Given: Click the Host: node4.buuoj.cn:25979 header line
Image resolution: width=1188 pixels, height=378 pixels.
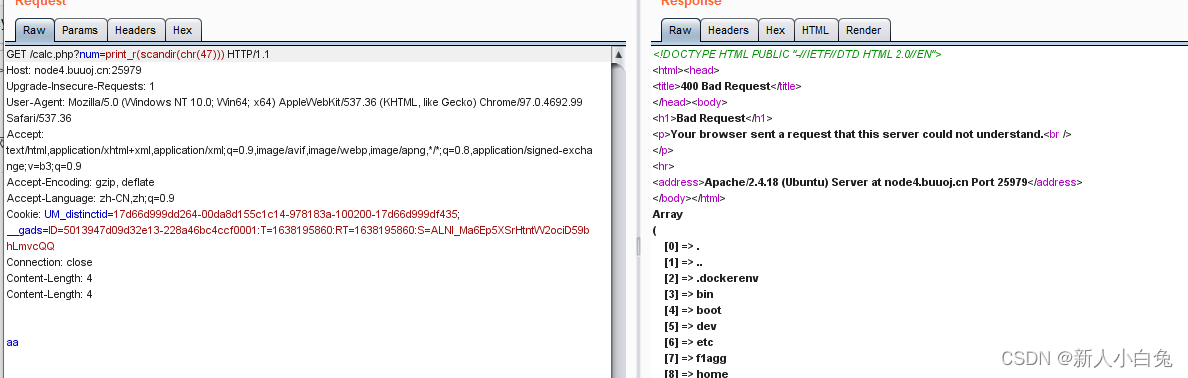Looking at the screenshot, I should (x=74, y=70).
